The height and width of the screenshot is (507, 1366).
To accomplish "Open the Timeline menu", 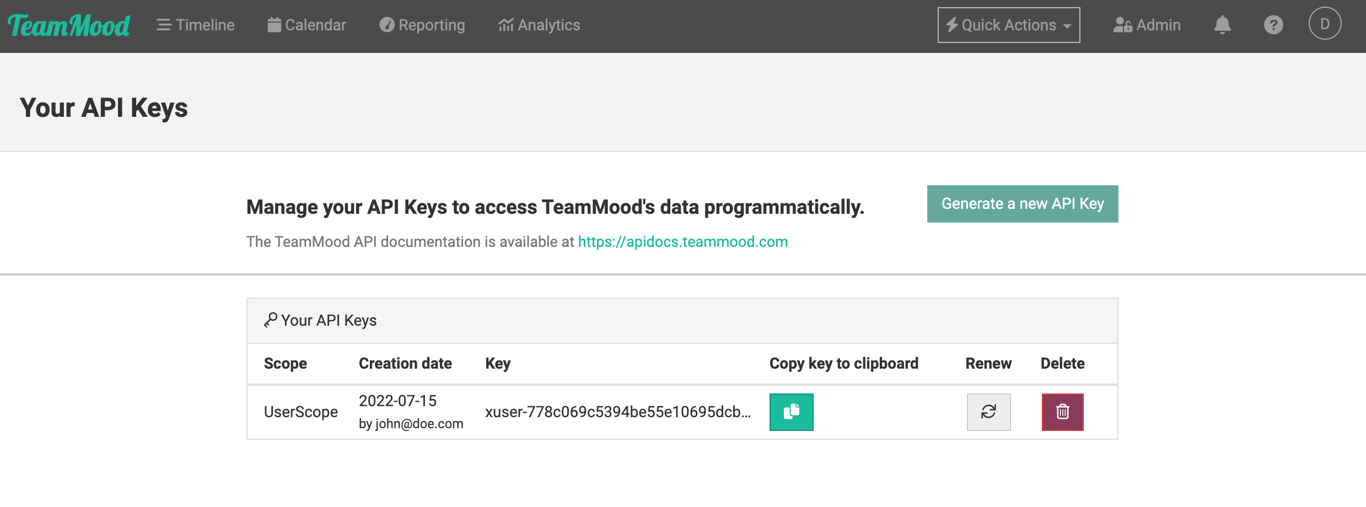I will click(x=196, y=25).
